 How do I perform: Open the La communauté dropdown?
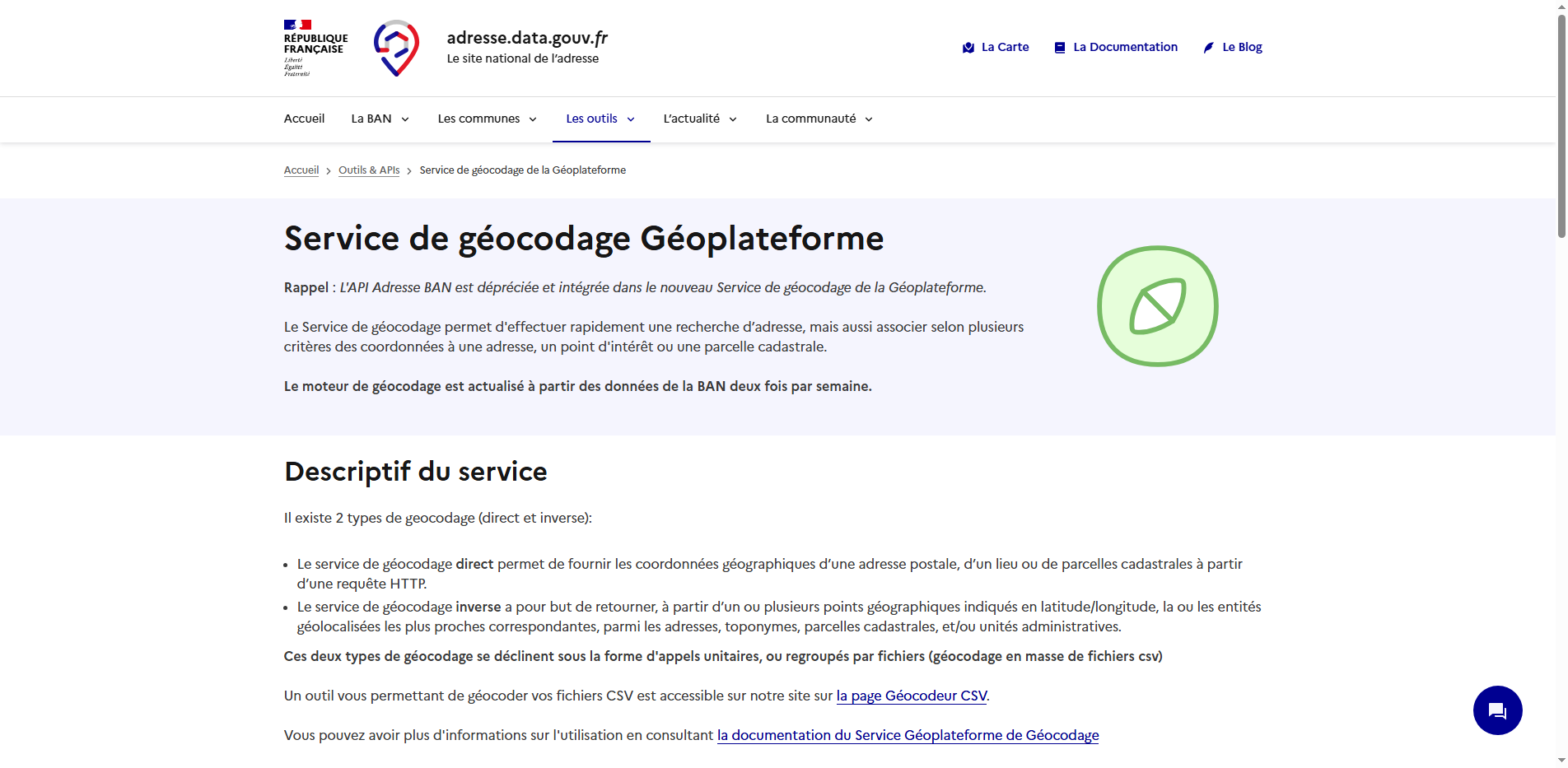point(818,119)
